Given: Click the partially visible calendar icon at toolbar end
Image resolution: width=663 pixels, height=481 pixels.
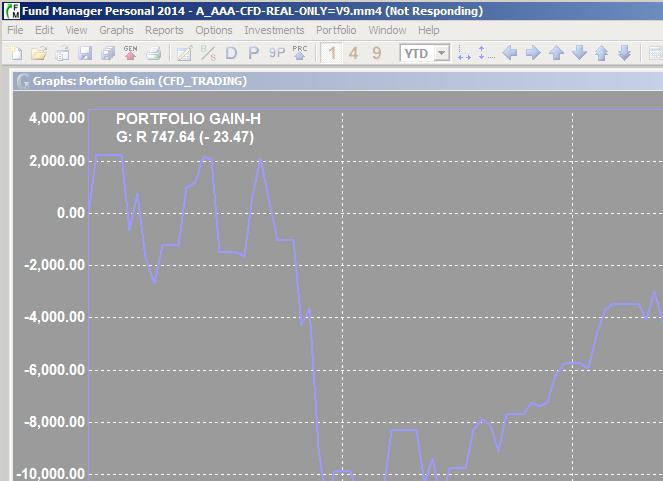Looking at the screenshot, I should click(x=656, y=54).
